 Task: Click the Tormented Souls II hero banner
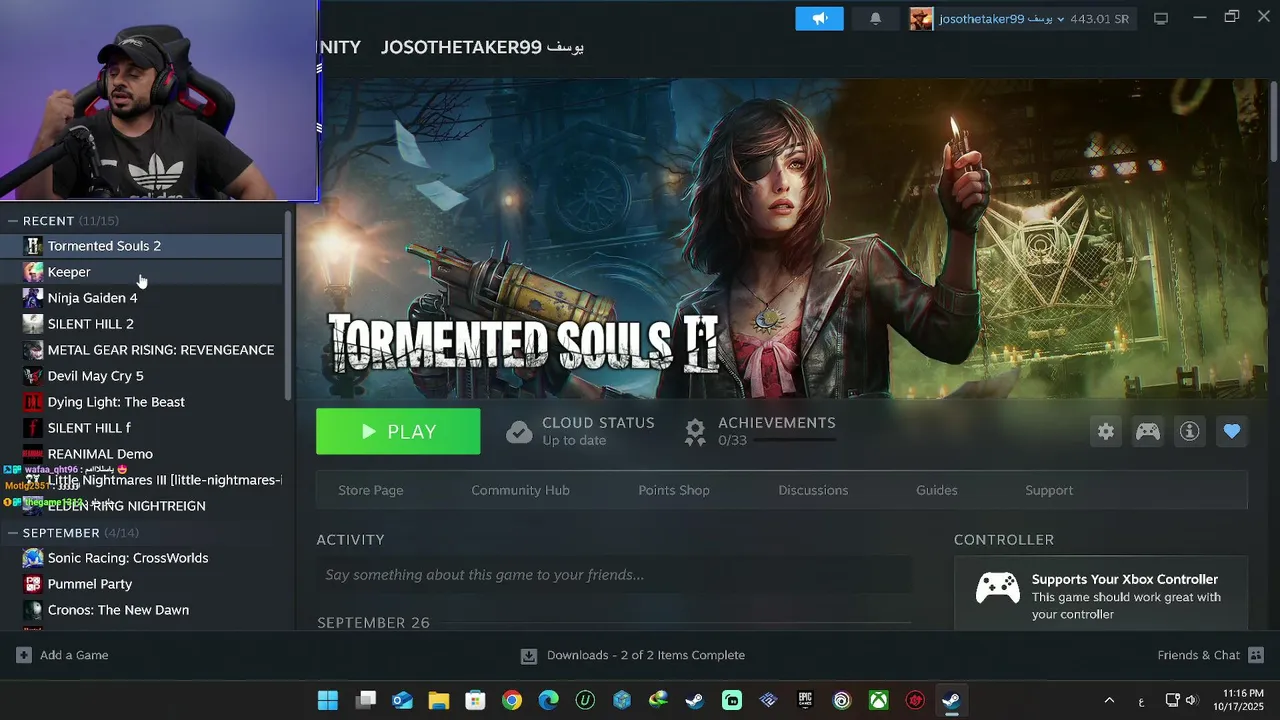(x=783, y=240)
